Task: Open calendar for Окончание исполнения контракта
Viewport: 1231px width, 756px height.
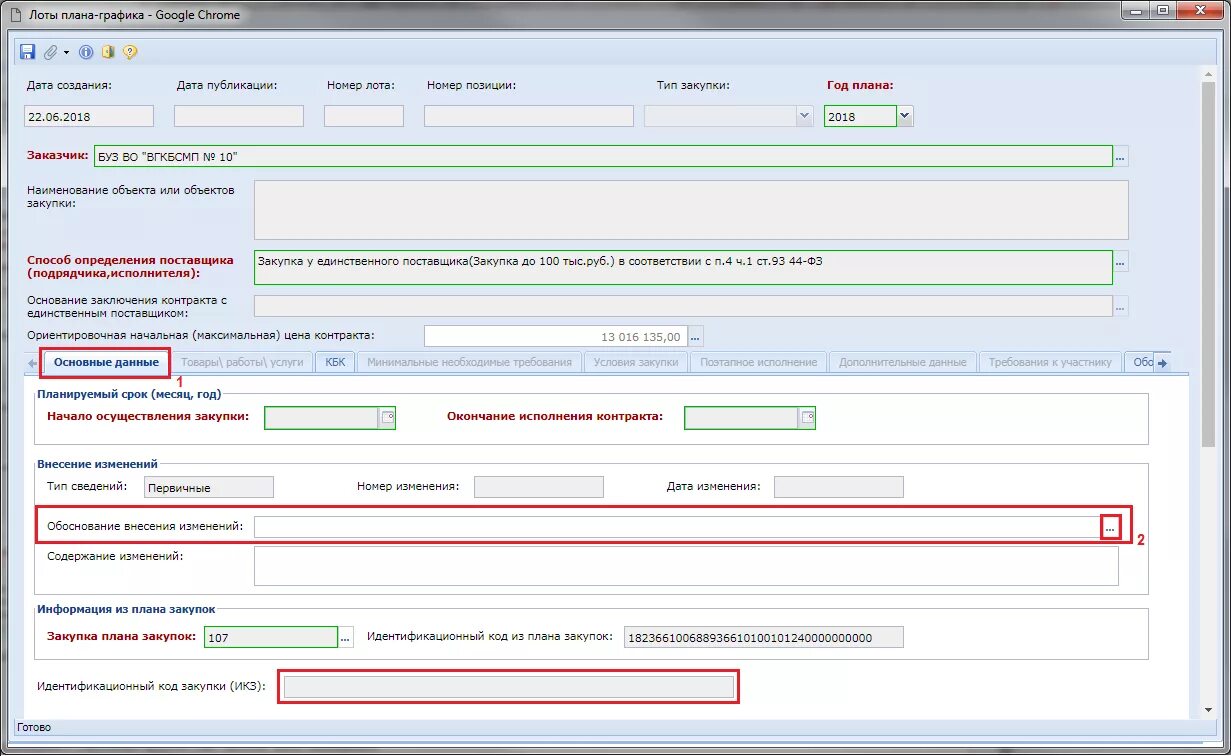Action: [x=807, y=418]
